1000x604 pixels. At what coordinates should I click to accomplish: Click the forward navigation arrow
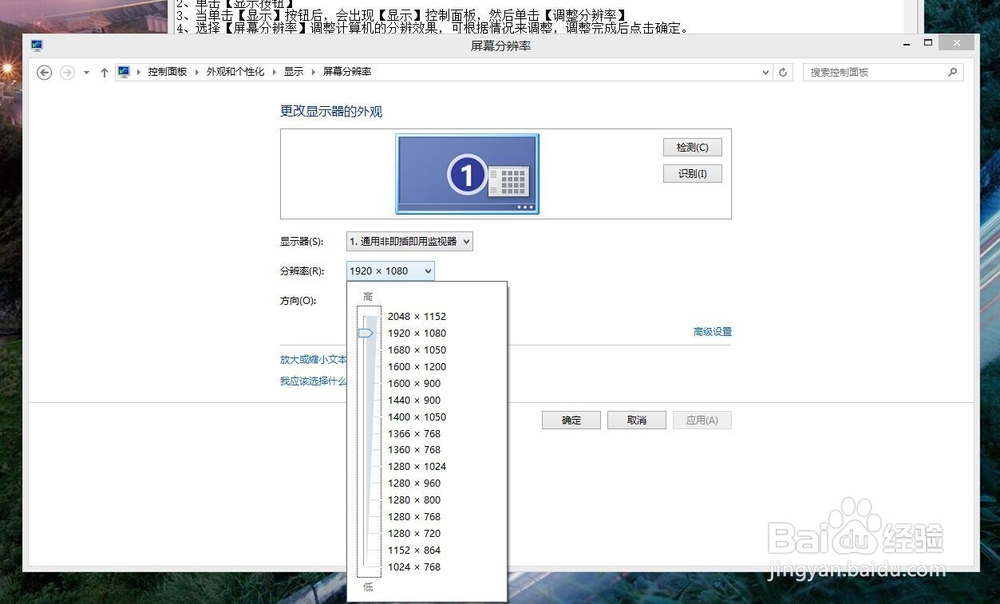point(67,73)
